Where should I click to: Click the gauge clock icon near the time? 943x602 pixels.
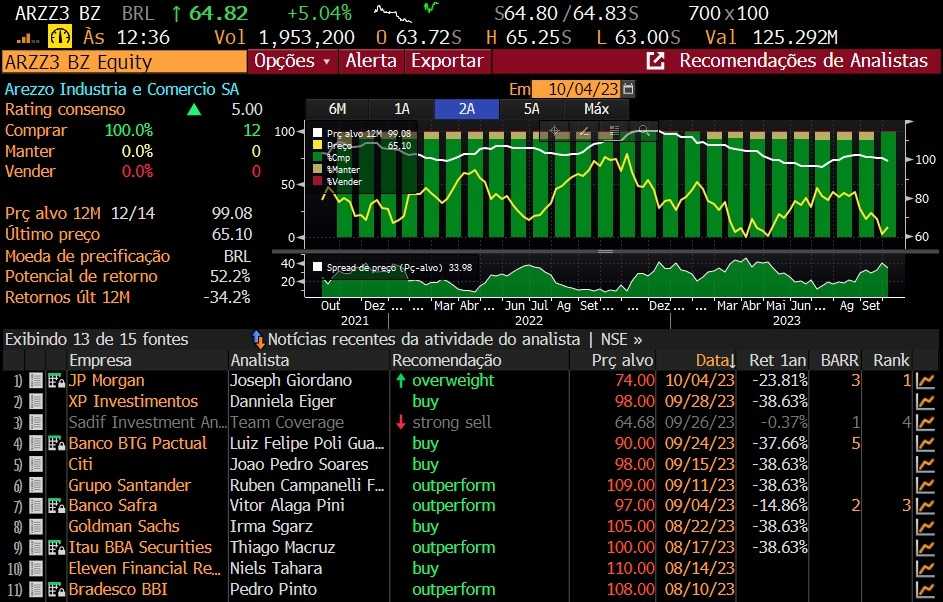click(60, 37)
